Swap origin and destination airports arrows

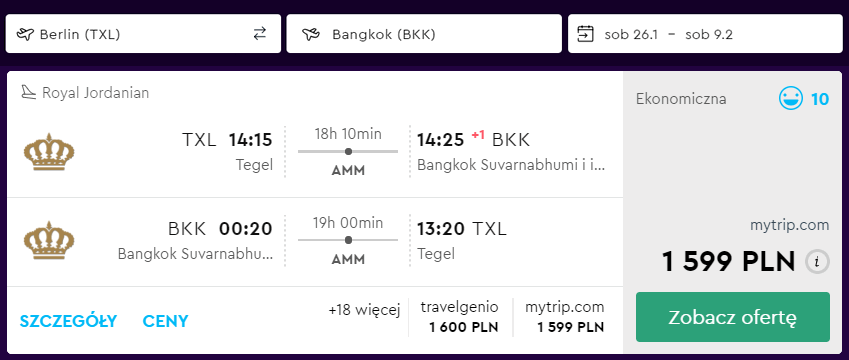tap(260, 34)
